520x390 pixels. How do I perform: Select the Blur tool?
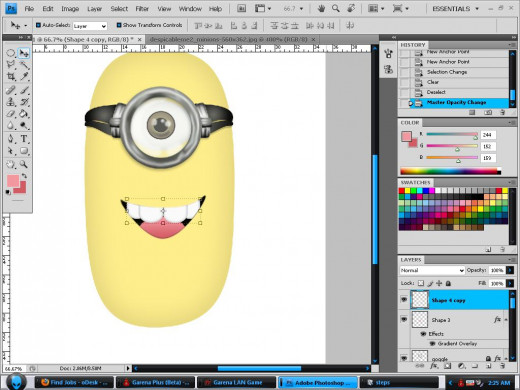(11, 125)
